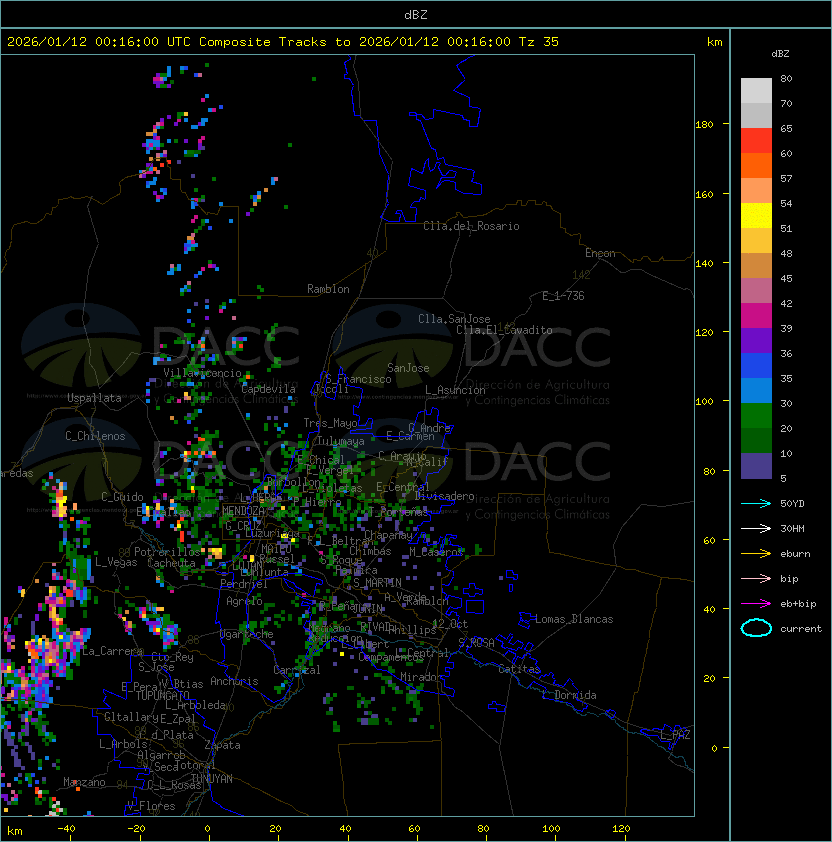Viewport: 832px width, 842px height.
Task: Click the 'Potrerillos' map label
Action: pyautogui.click(x=167, y=552)
